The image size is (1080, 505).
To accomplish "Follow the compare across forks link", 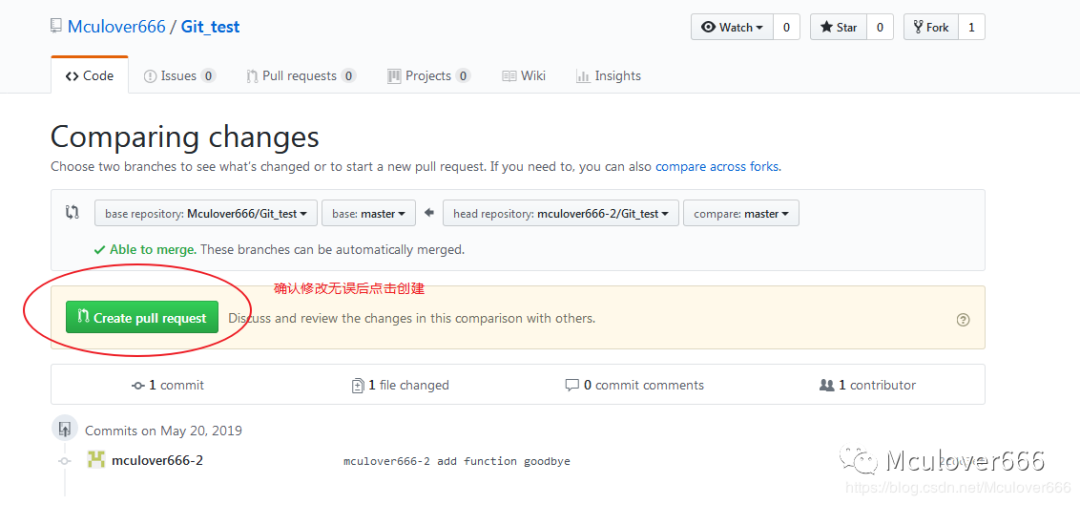I will [x=717, y=167].
